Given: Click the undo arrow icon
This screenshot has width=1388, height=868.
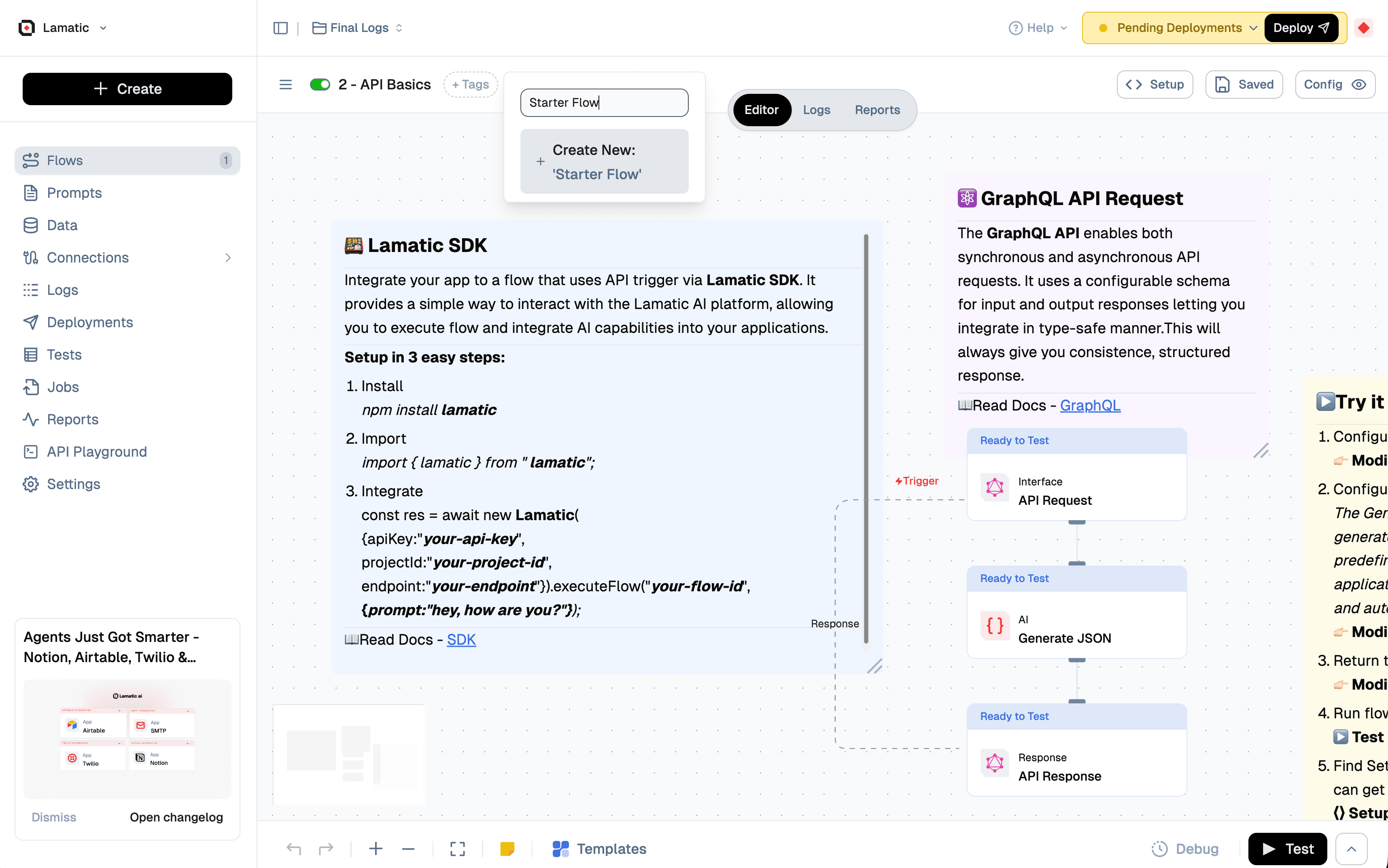Looking at the screenshot, I should coord(293,849).
